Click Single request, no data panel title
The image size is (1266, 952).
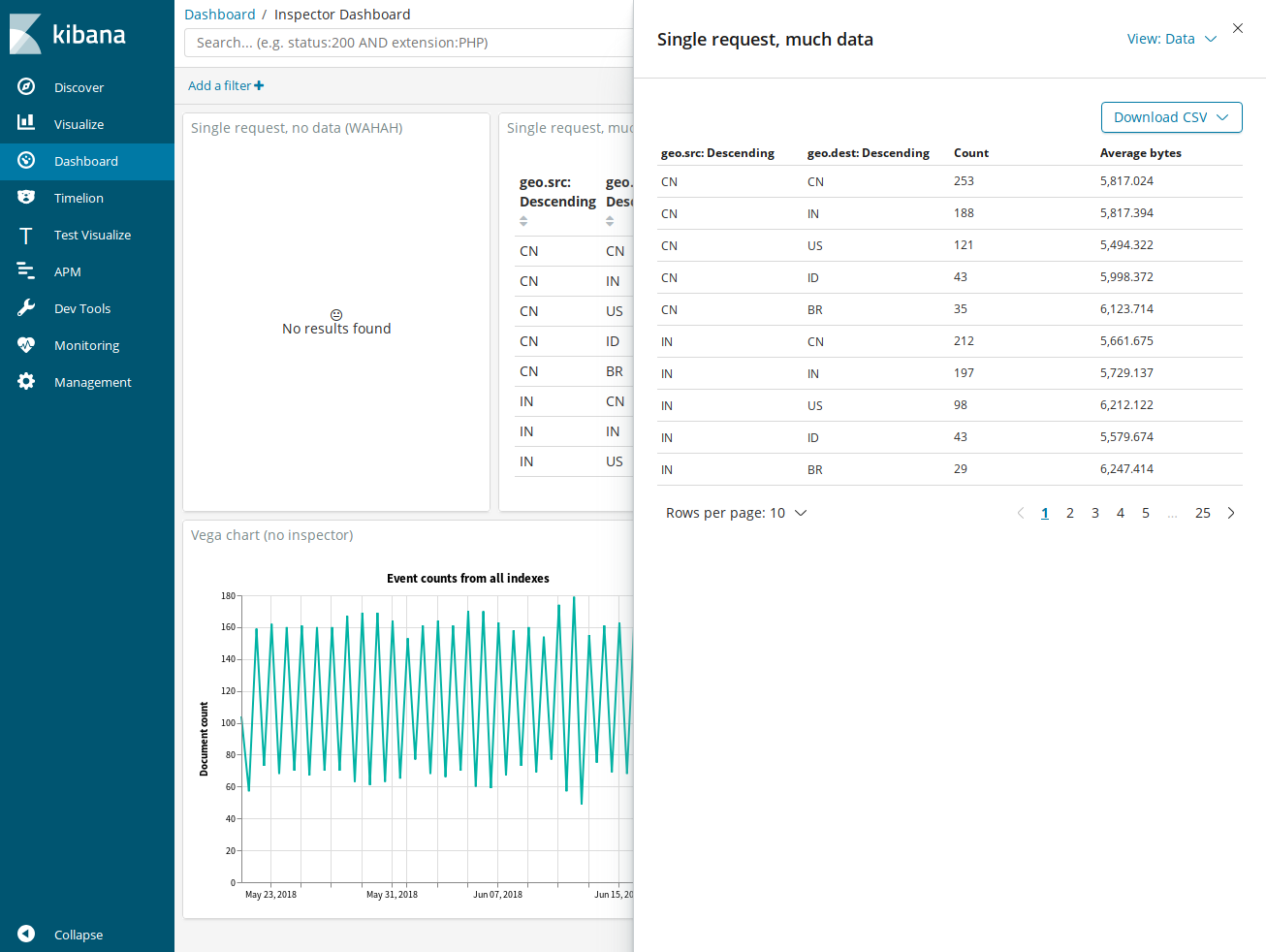[297, 128]
